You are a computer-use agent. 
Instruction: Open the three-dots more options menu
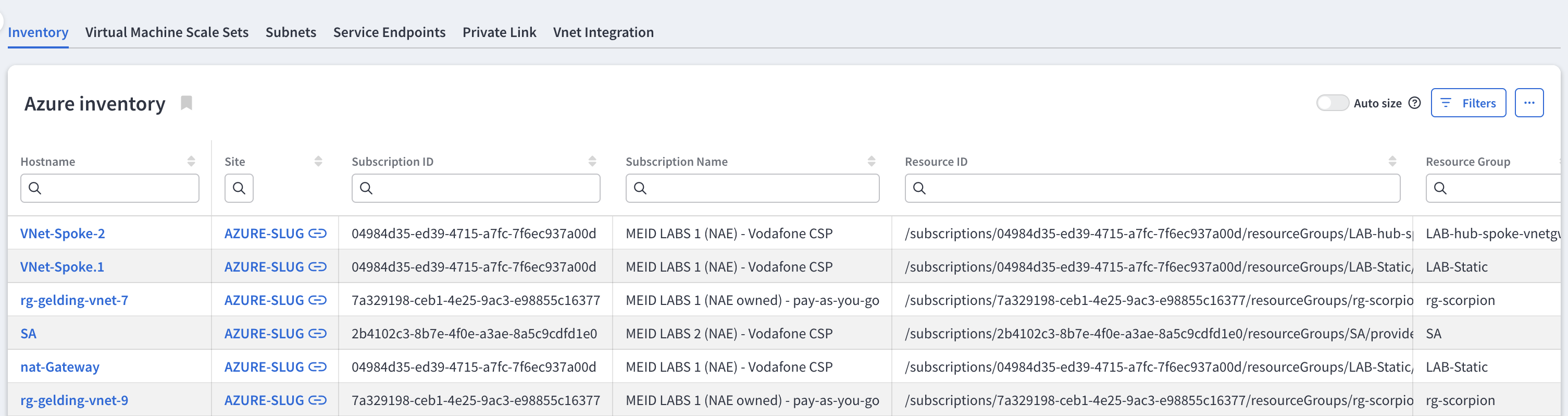click(1528, 103)
